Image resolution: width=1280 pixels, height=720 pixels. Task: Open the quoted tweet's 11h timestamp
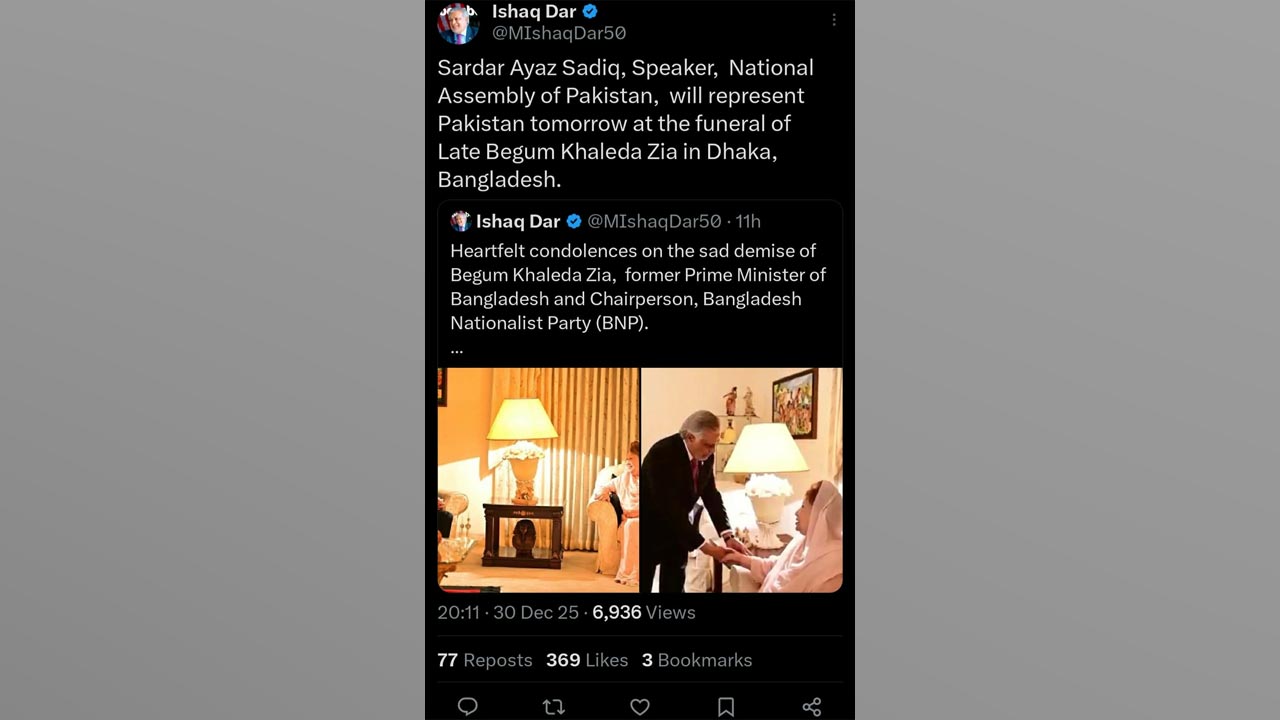tap(747, 221)
